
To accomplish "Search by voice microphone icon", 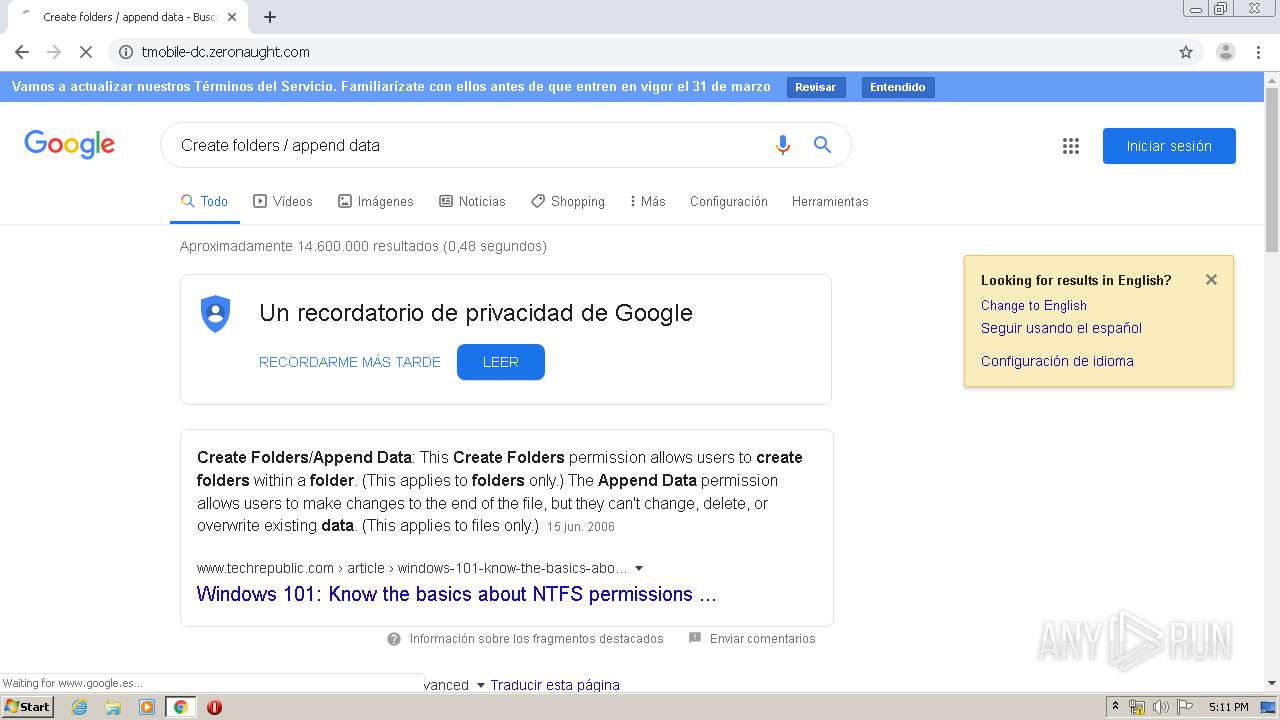I will pyautogui.click(x=783, y=145).
